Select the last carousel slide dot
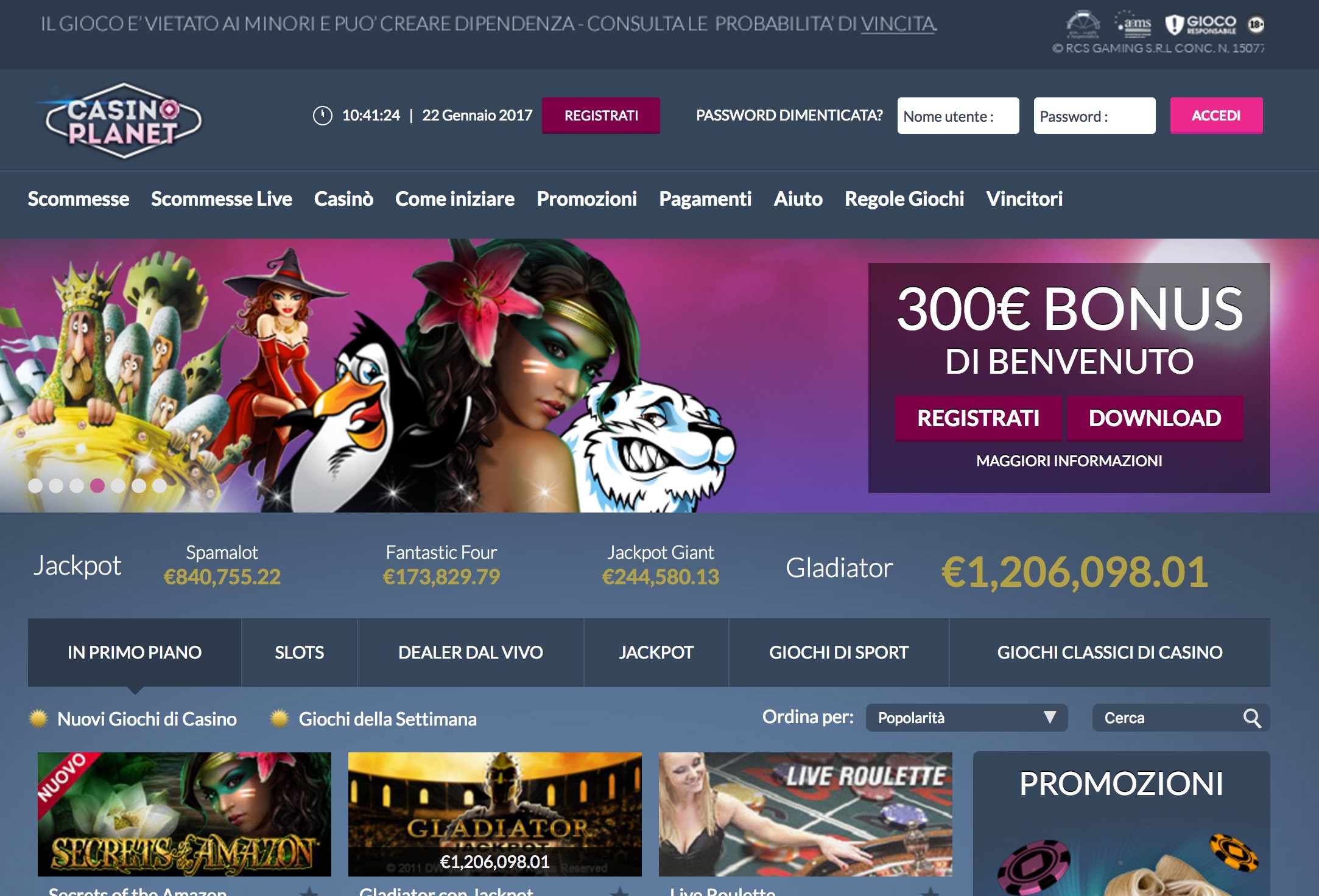1319x896 pixels. pos(160,485)
